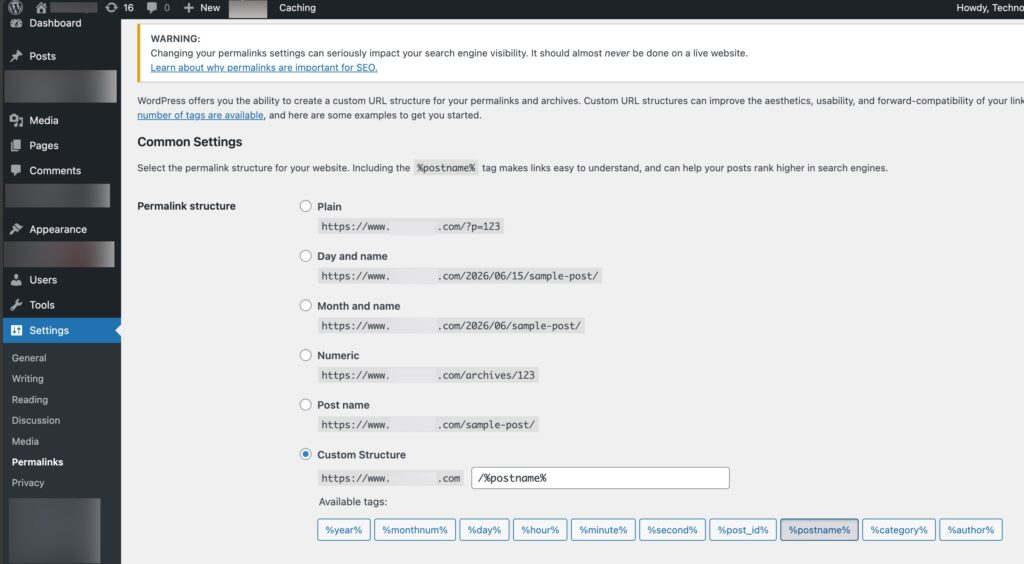Click the custom structure input field
Image resolution: width=1024 pixels, height=564 pixels.
click(600, 478)
